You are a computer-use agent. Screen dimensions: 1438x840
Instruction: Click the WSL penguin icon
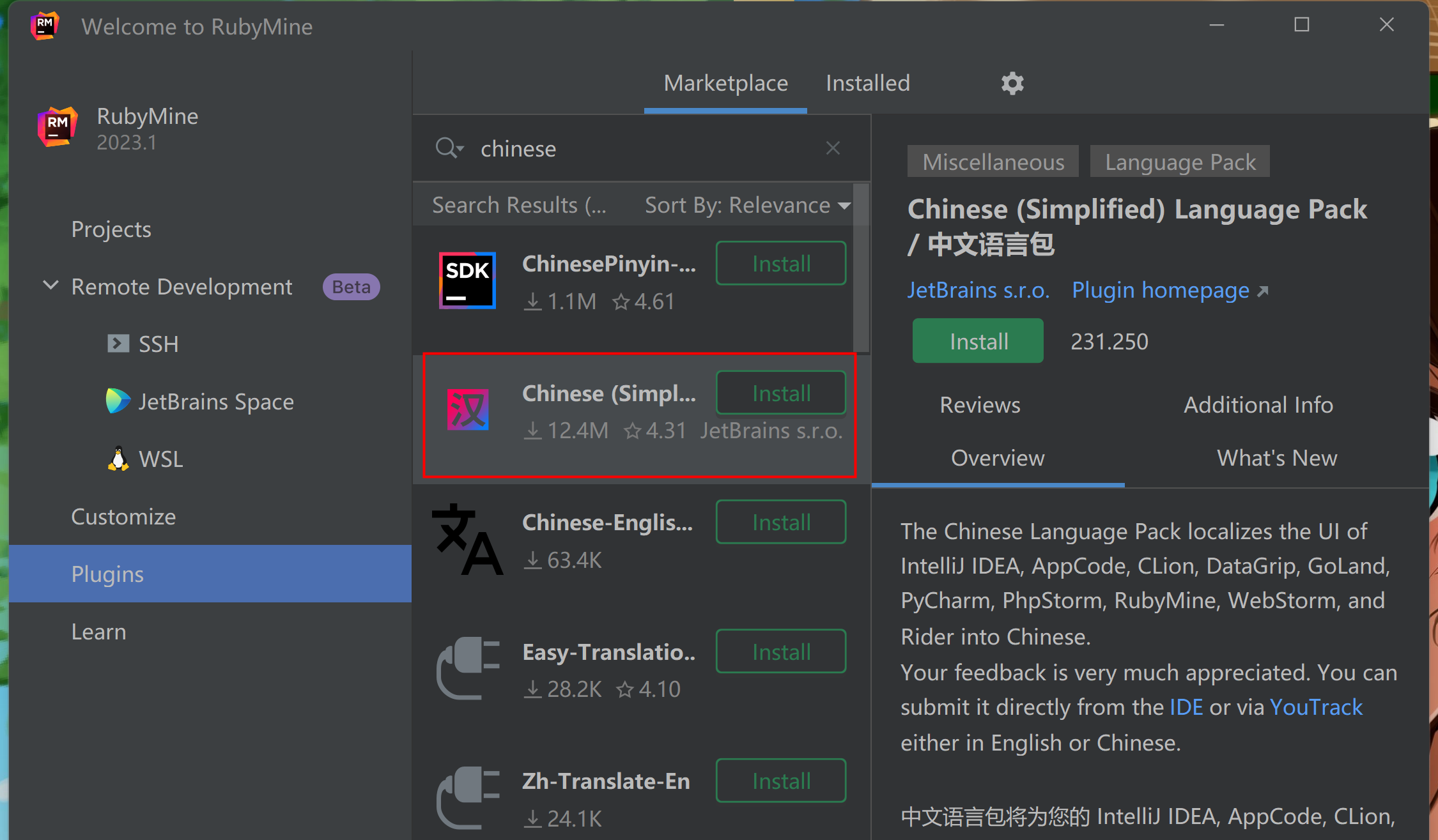pos(118,459)
